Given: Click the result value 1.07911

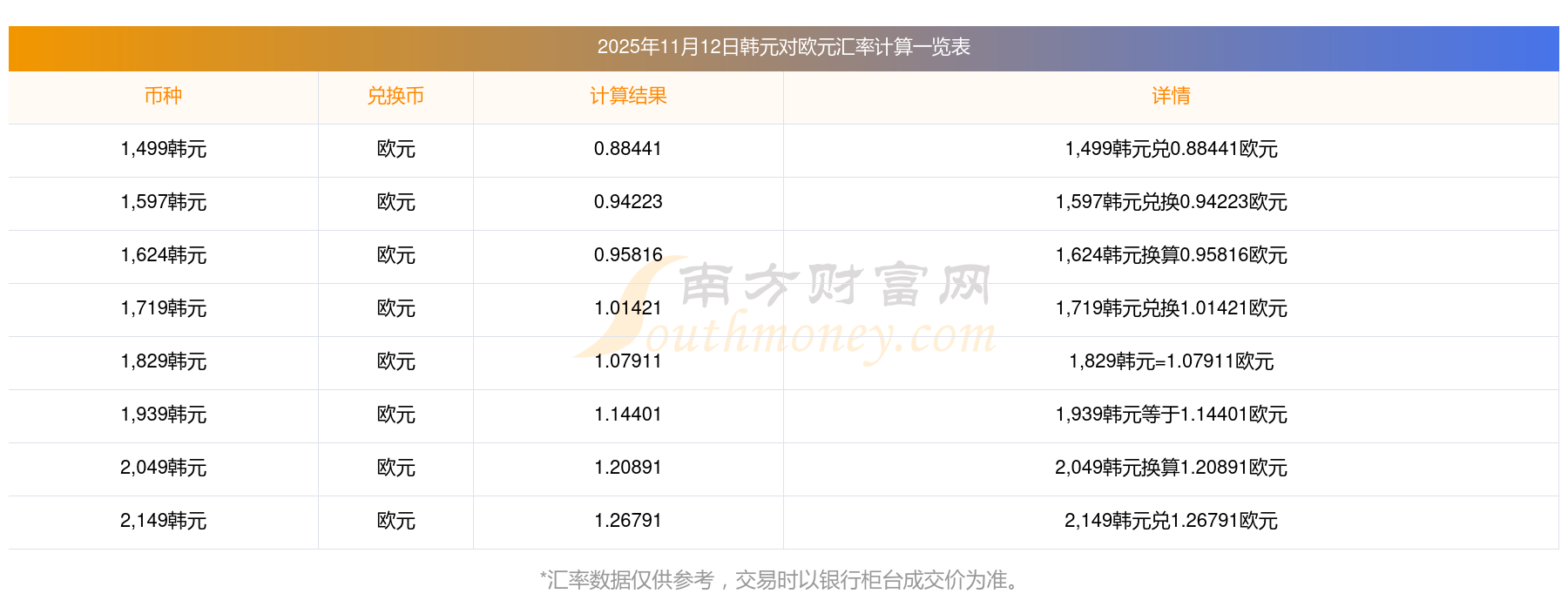Looking at the screenshot, I should point(628,361).
